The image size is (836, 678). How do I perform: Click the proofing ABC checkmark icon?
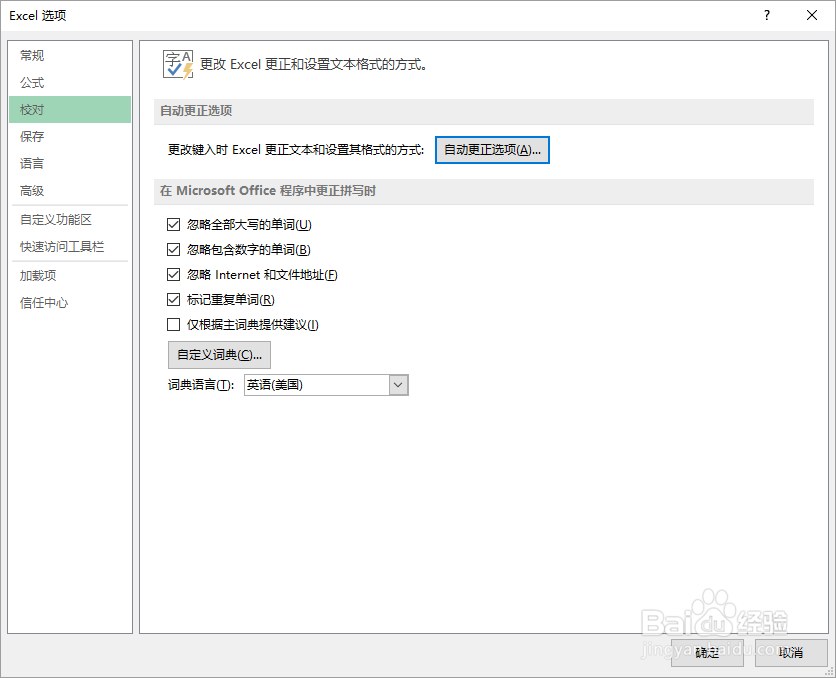(178, 65)
